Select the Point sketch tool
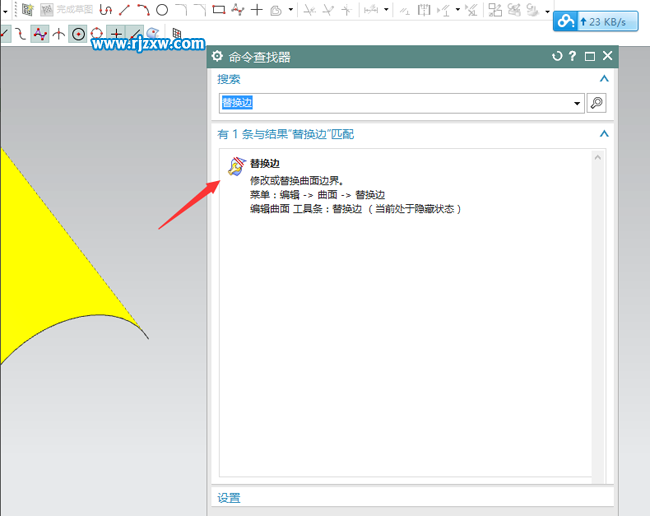This screenshot has width=650, height=516. (257, 10)
